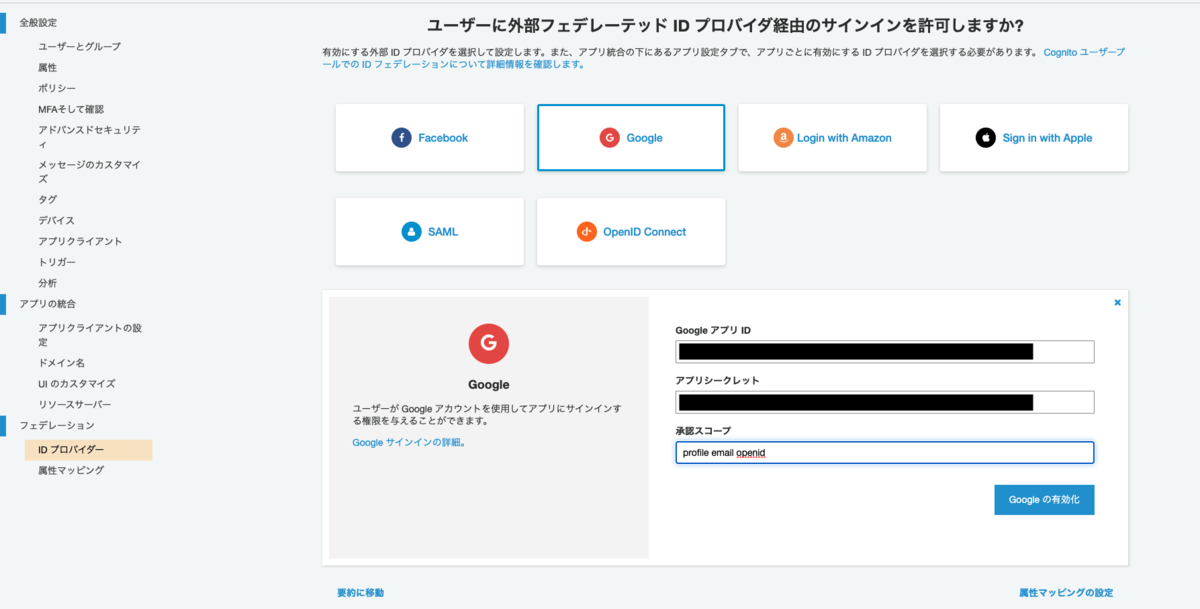1200x609 pixels.
Task: Open MFAそして確認 in sidebar
Action: pyautogui.click(x=71, y=109)
